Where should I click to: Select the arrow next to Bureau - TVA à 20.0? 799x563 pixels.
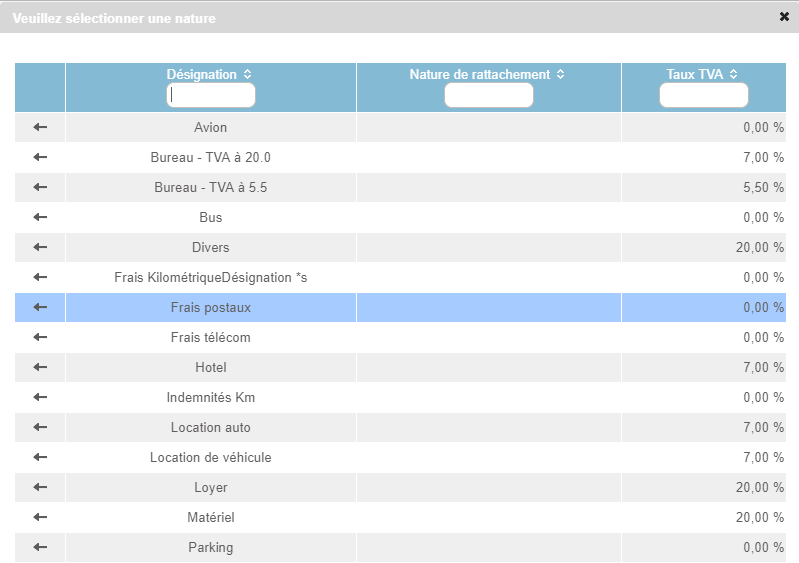[x=40, y=157]
